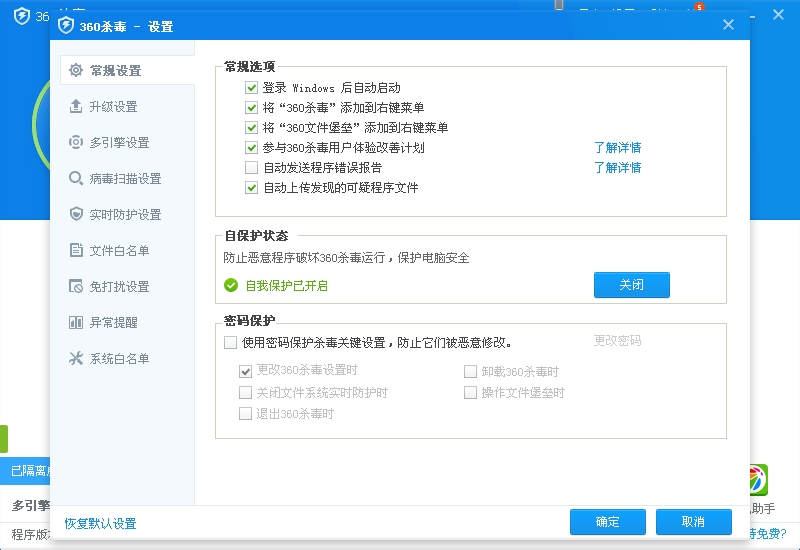Click 恢复默认设置 link
Viewport: 800px width, 550px height.
pos(100,523)
